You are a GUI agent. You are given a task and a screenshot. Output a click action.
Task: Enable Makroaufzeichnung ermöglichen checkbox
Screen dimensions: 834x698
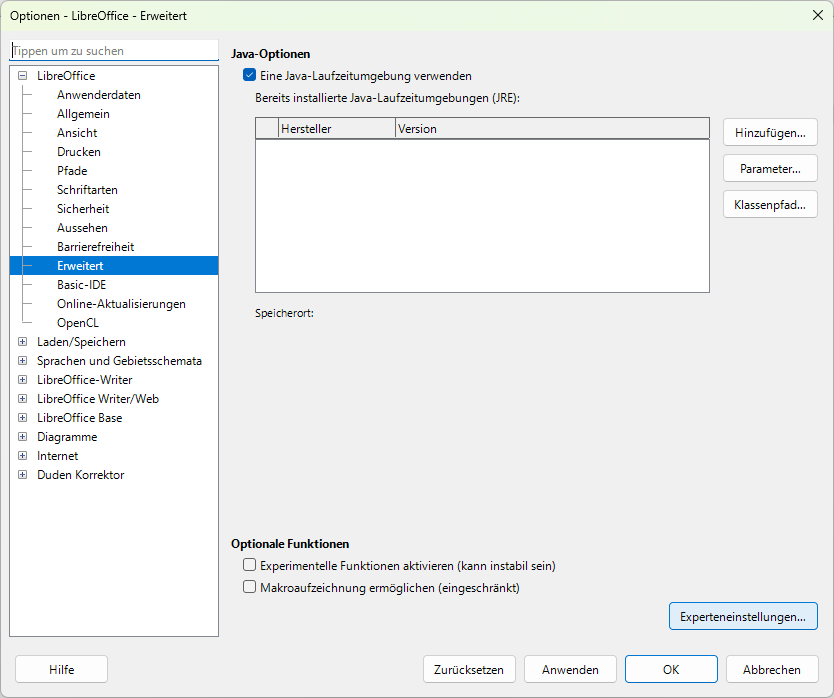click(250, 588)
